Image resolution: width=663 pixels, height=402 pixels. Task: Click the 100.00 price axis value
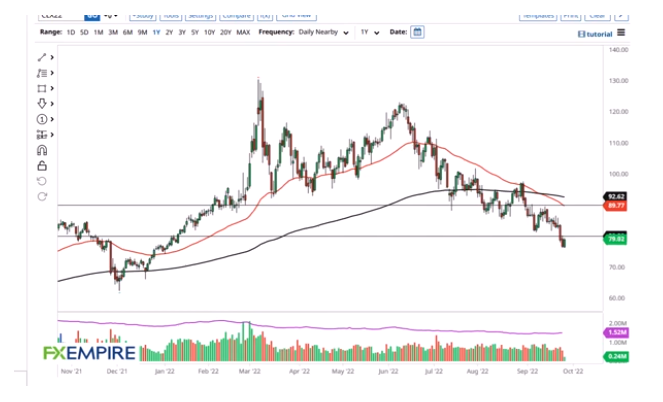(x=619, y=174)
